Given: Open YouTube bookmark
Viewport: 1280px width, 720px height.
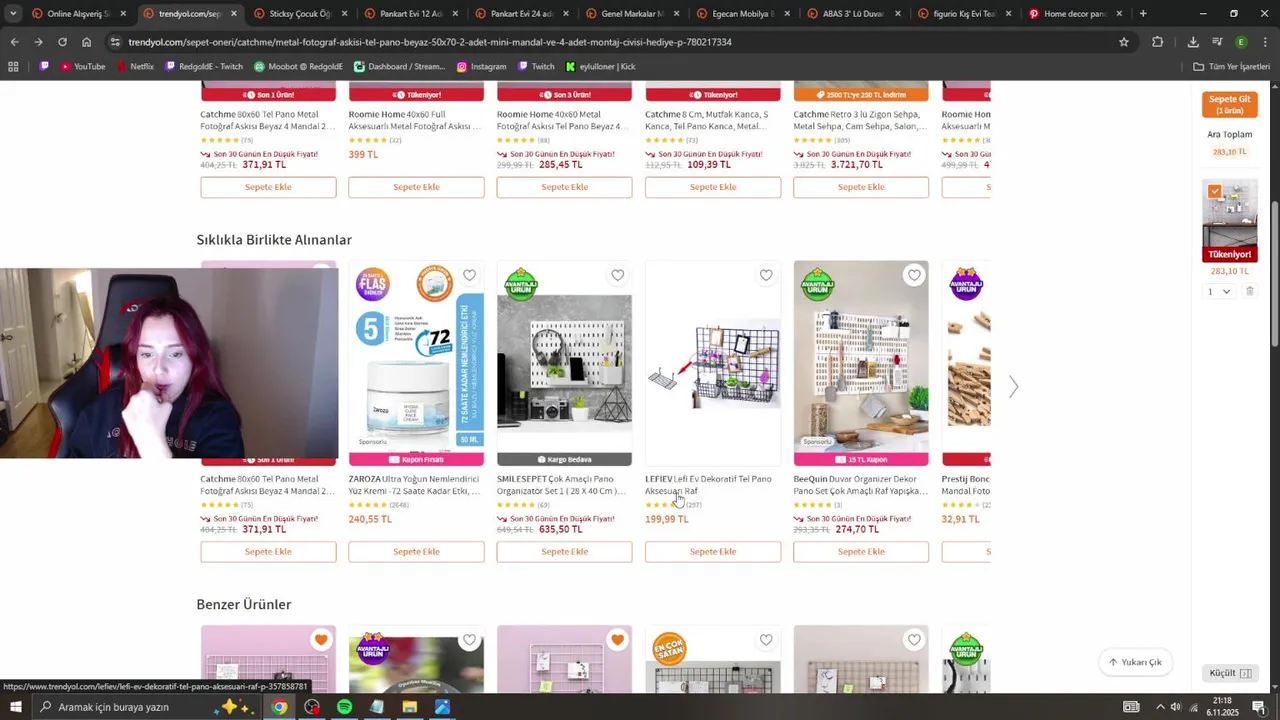Looking at the screenshot, I should click(x=82, y=67).
